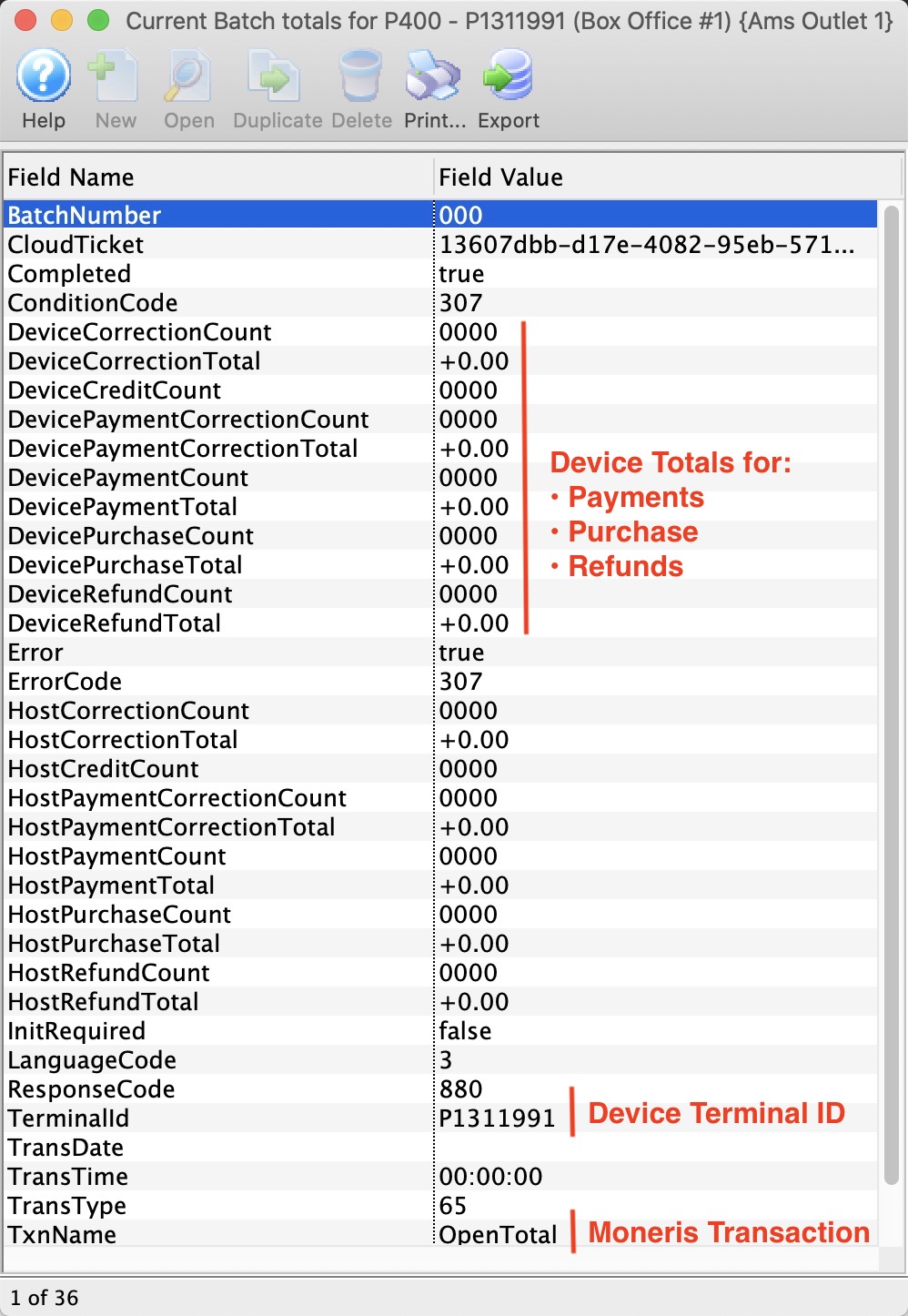
Task: Click the vertical scrollbar thumb
Action: click(892, 695)
